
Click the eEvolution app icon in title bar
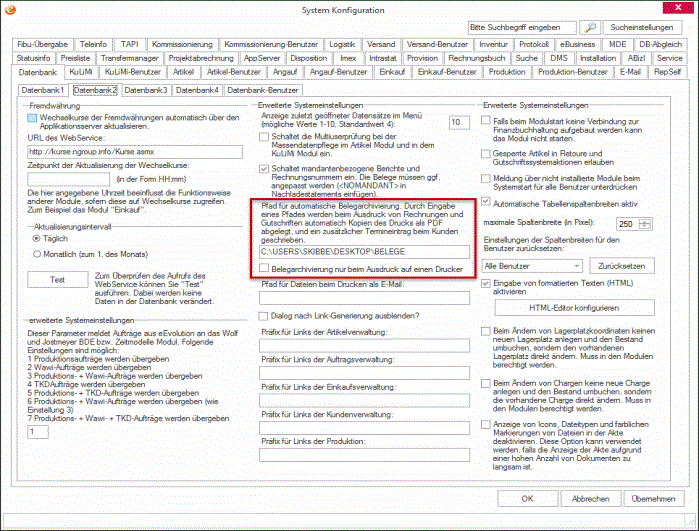pos(10,9)
